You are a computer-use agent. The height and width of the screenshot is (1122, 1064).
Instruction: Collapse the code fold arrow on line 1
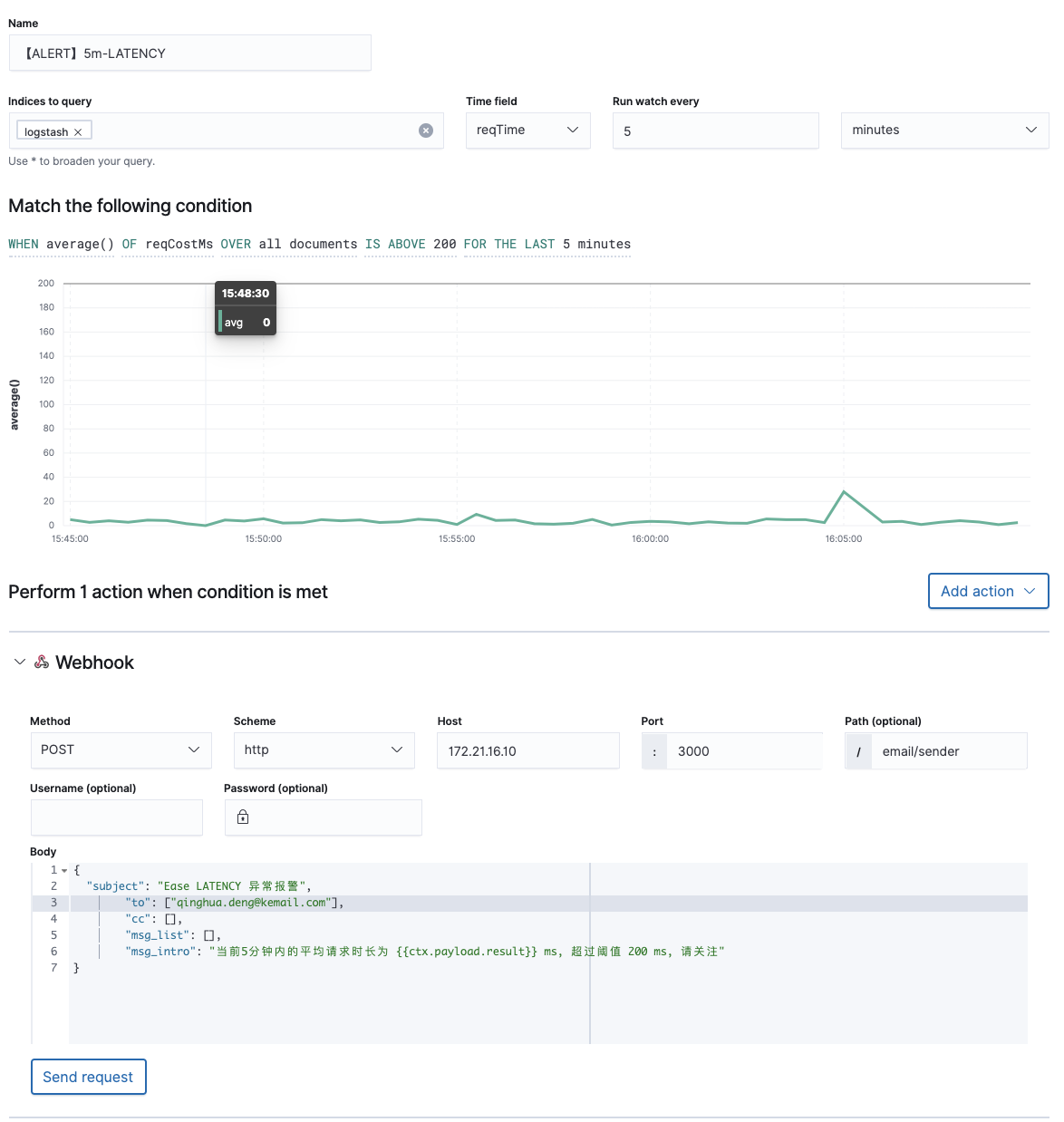point(64,871)
